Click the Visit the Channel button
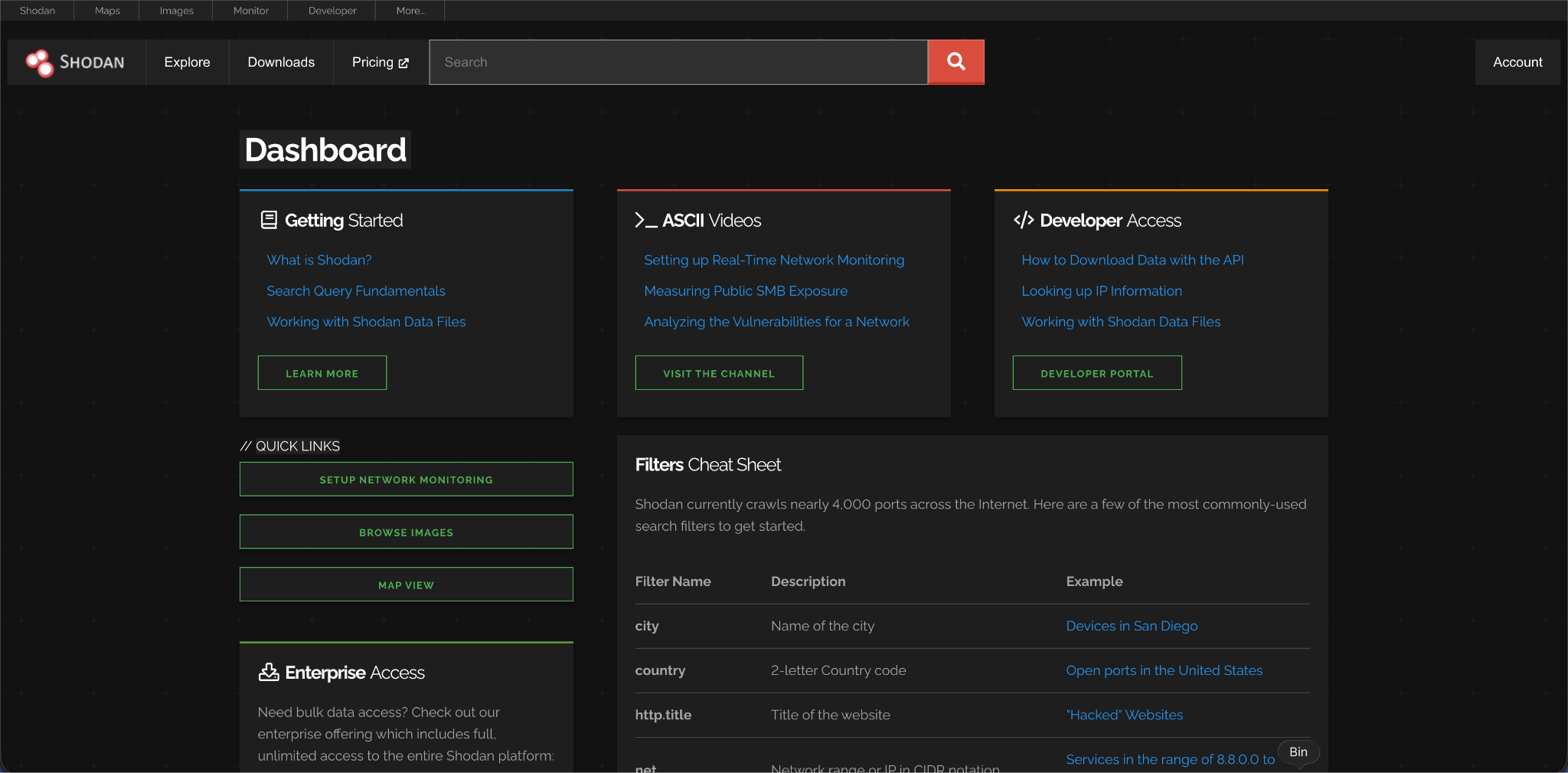This screenshot has height=773, width=1568. coord(718,373)
